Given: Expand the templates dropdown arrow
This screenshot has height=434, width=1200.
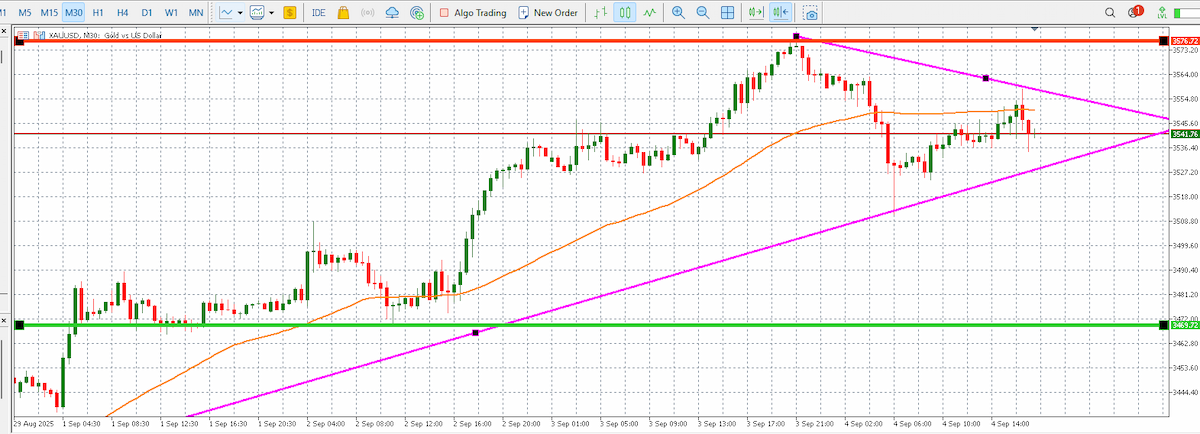Looking at the screenshot, I should pyautogui.click(x=271, y=13).
